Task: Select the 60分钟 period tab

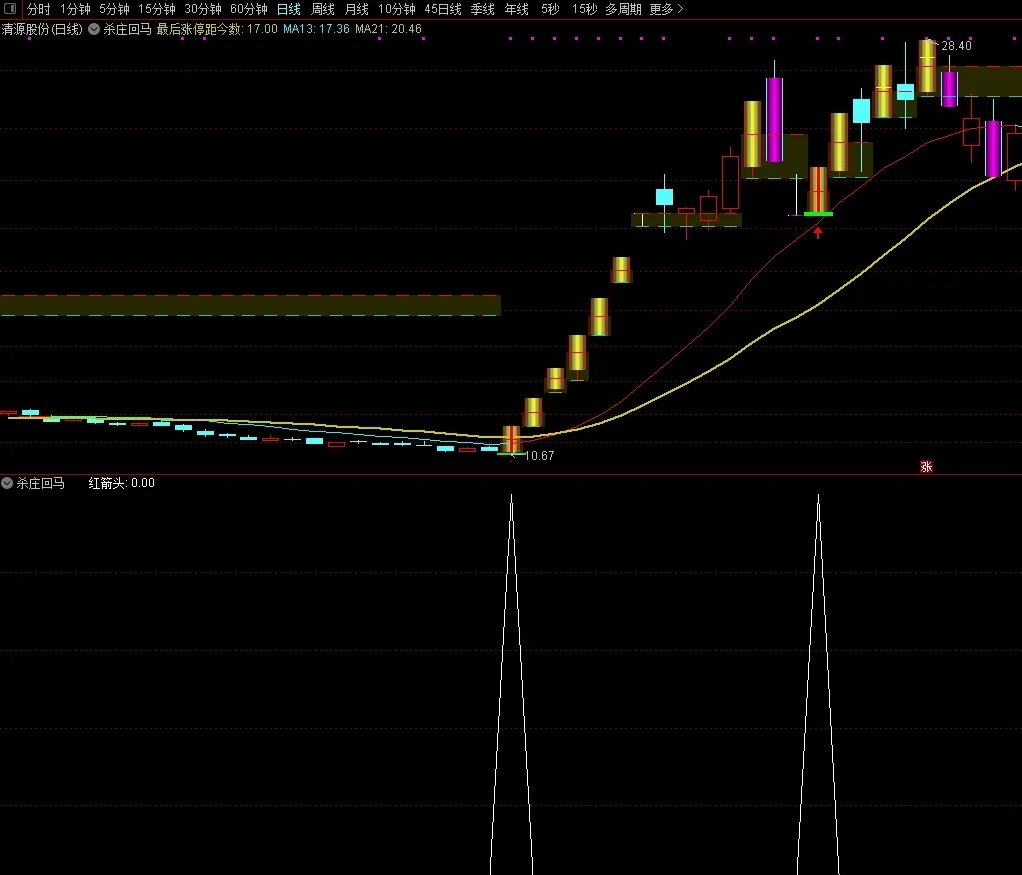Action: click(x=249, y=9)
